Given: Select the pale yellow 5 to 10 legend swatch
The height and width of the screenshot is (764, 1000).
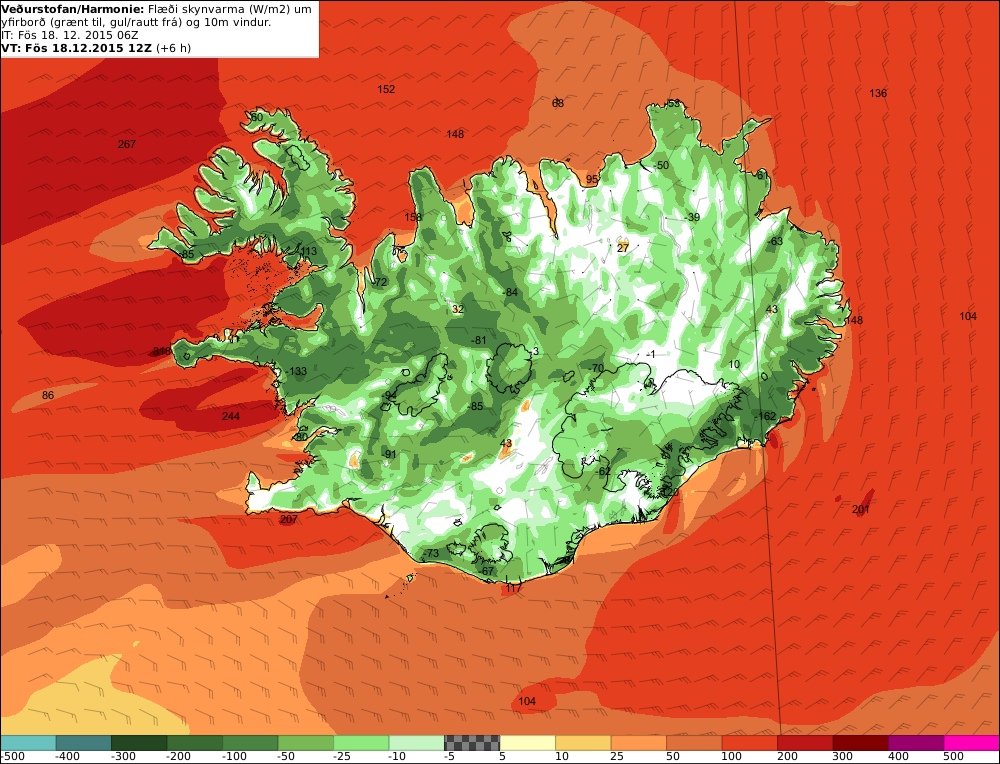Looking at the screenshot, I should 527,742.
